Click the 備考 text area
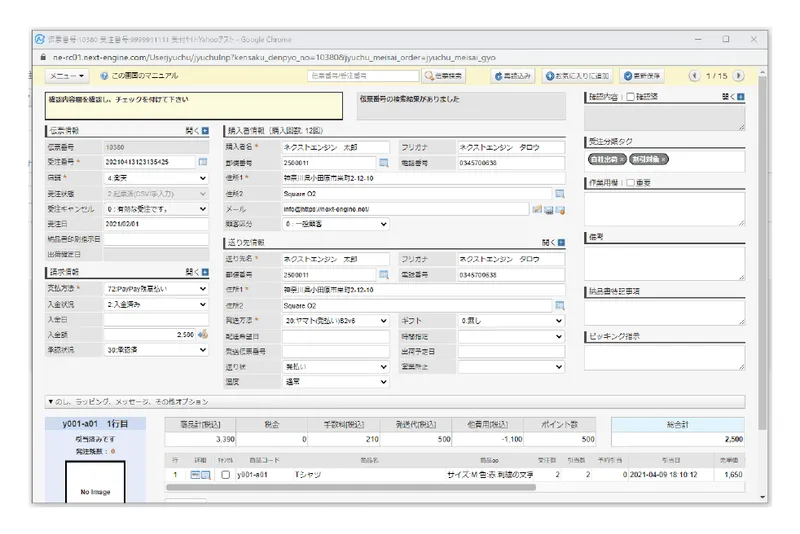This screenshot has height=534, width=800. [664, 263]
